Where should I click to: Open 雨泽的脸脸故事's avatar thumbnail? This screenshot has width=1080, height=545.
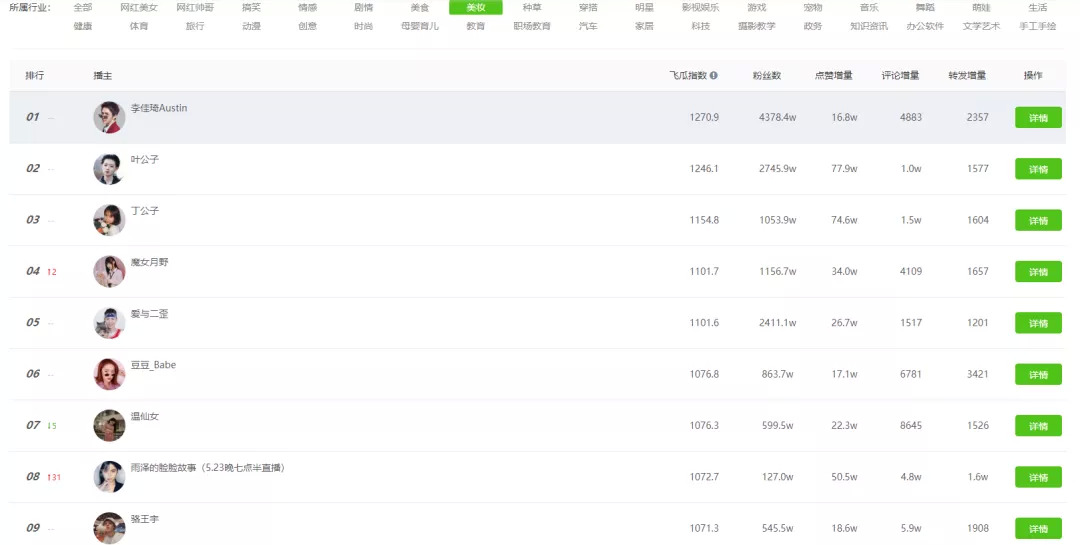[x=109, y=477]
